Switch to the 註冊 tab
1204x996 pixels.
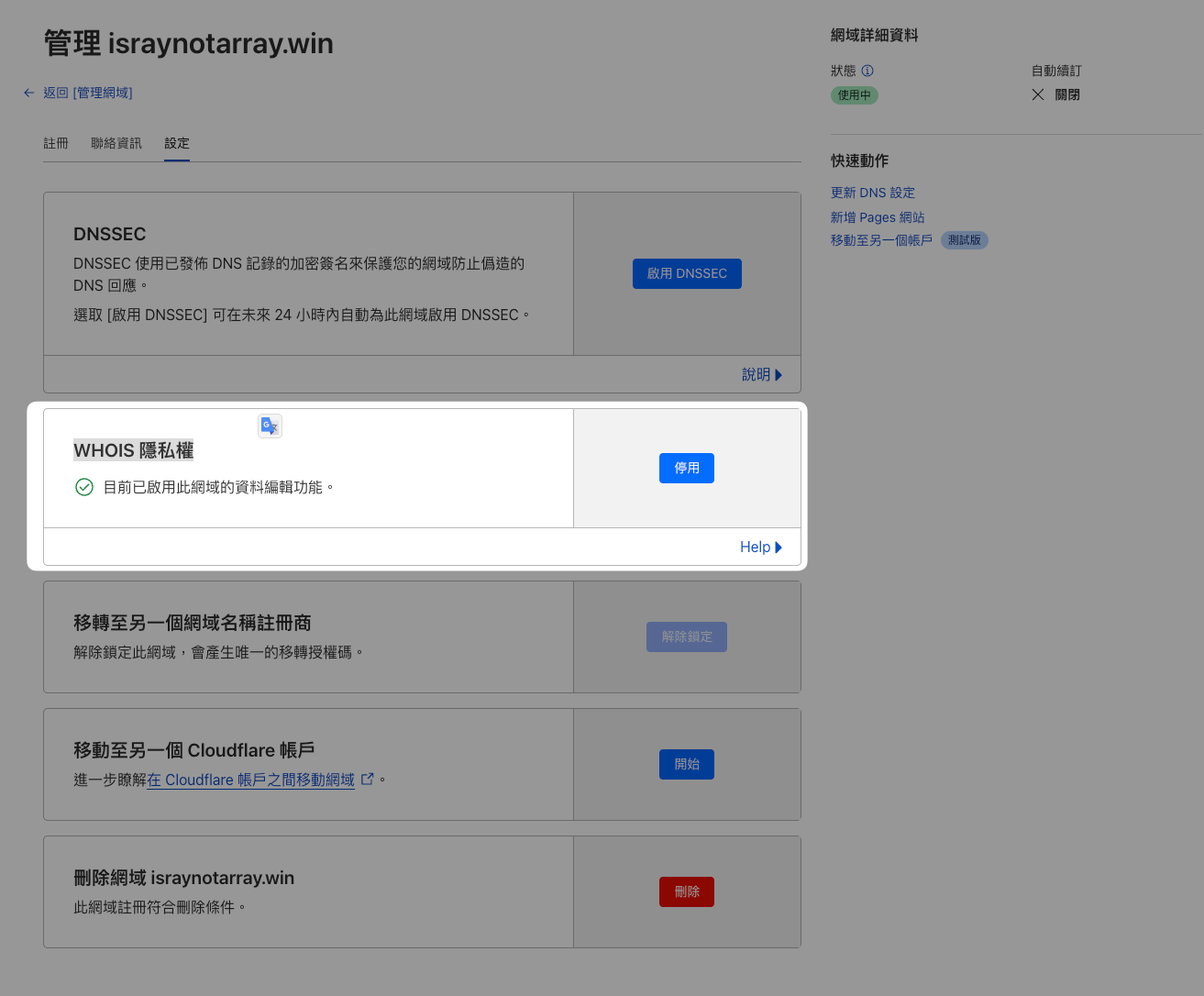(x=56, y=143)
